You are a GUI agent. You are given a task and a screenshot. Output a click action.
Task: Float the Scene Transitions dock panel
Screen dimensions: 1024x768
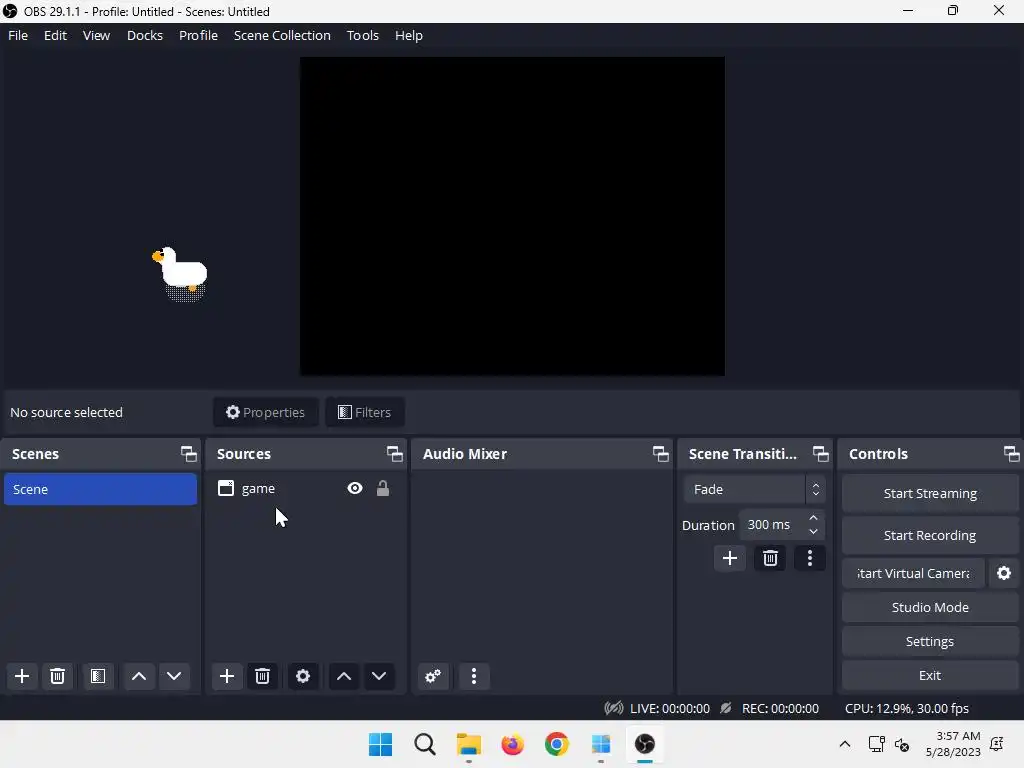[821, 454]
